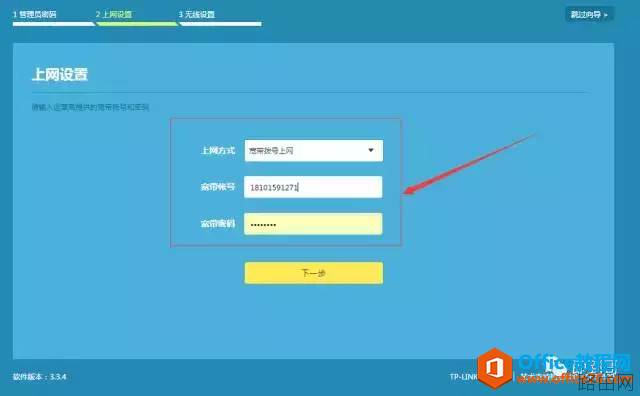This screenshot has height=396, width=640.
Task: Click the green progress bar under step 2
Action: pyautogui.click(x=137, y=24)
